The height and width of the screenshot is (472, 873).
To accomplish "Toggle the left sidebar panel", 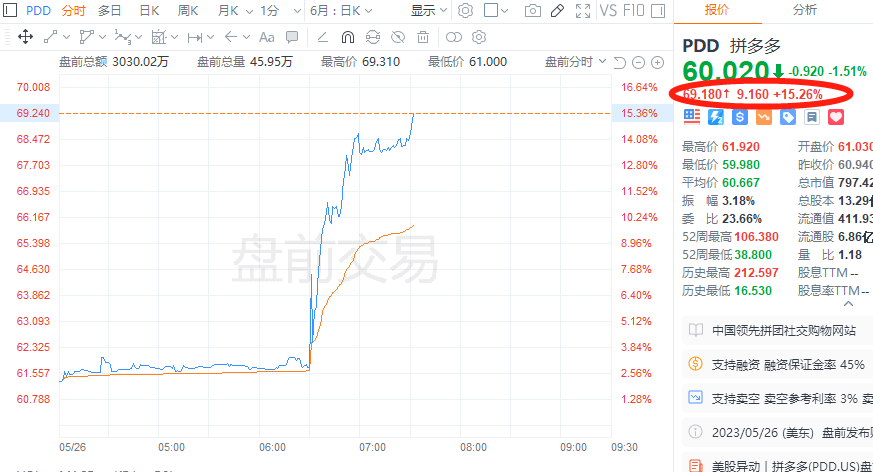I will pos(10,10).
